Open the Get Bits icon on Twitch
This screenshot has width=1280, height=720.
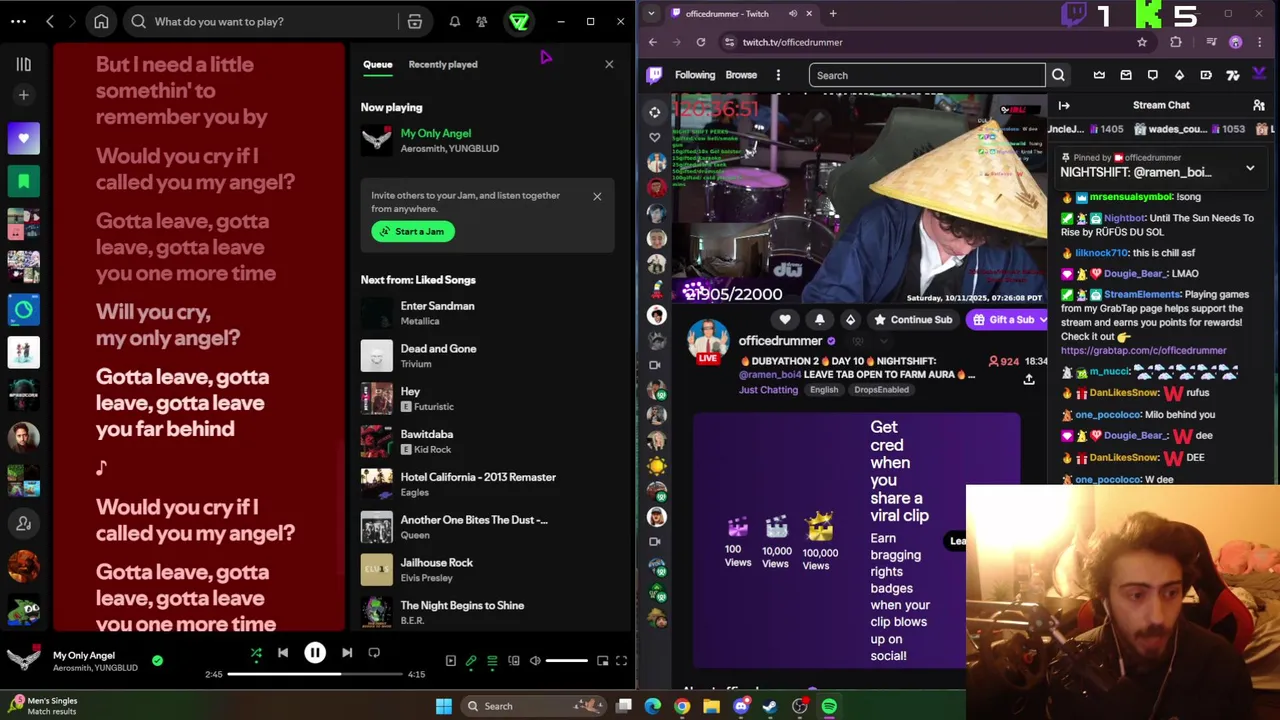pyautogui.click(x=1179, y=75)
